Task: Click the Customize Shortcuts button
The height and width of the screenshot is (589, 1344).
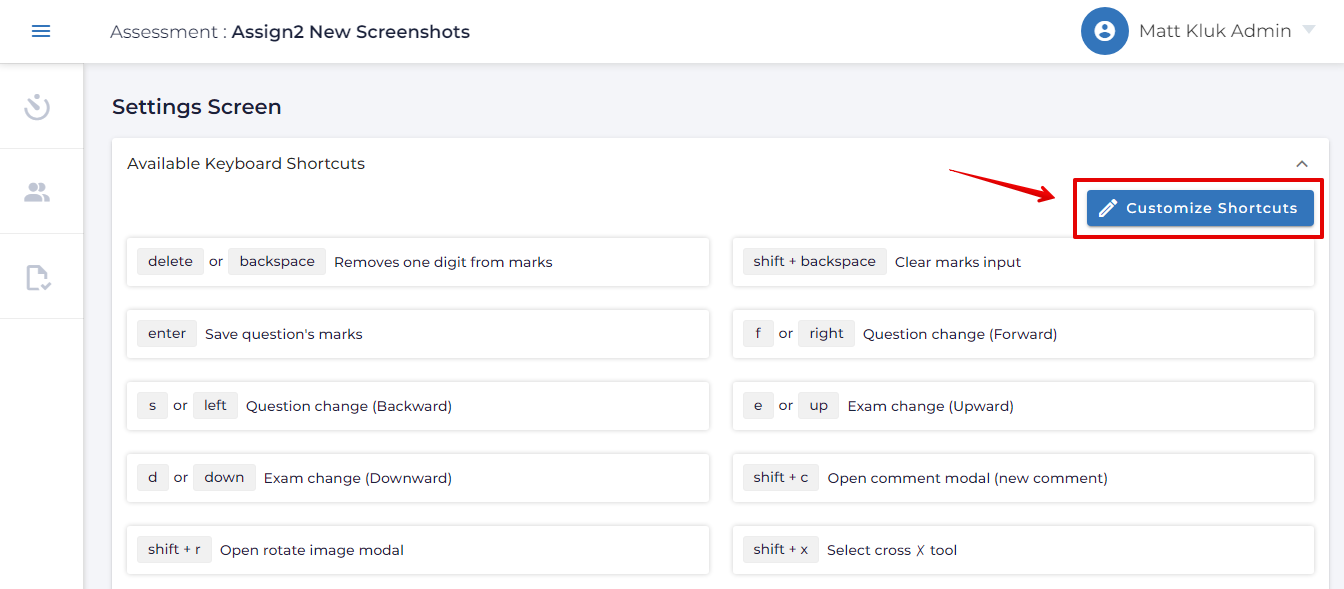Action: [1200, 208]
